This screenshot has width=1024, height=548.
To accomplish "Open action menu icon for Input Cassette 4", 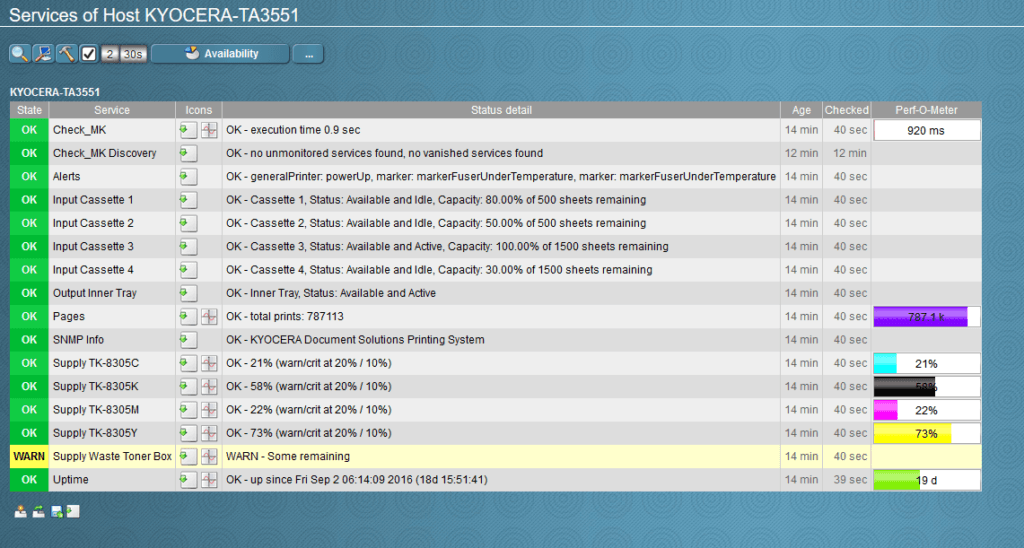I will pyautogui.click(x=188, y=270).
